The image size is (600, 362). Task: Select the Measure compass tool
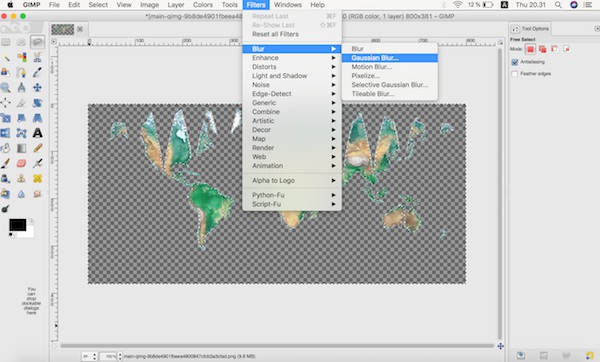(21, 88)
